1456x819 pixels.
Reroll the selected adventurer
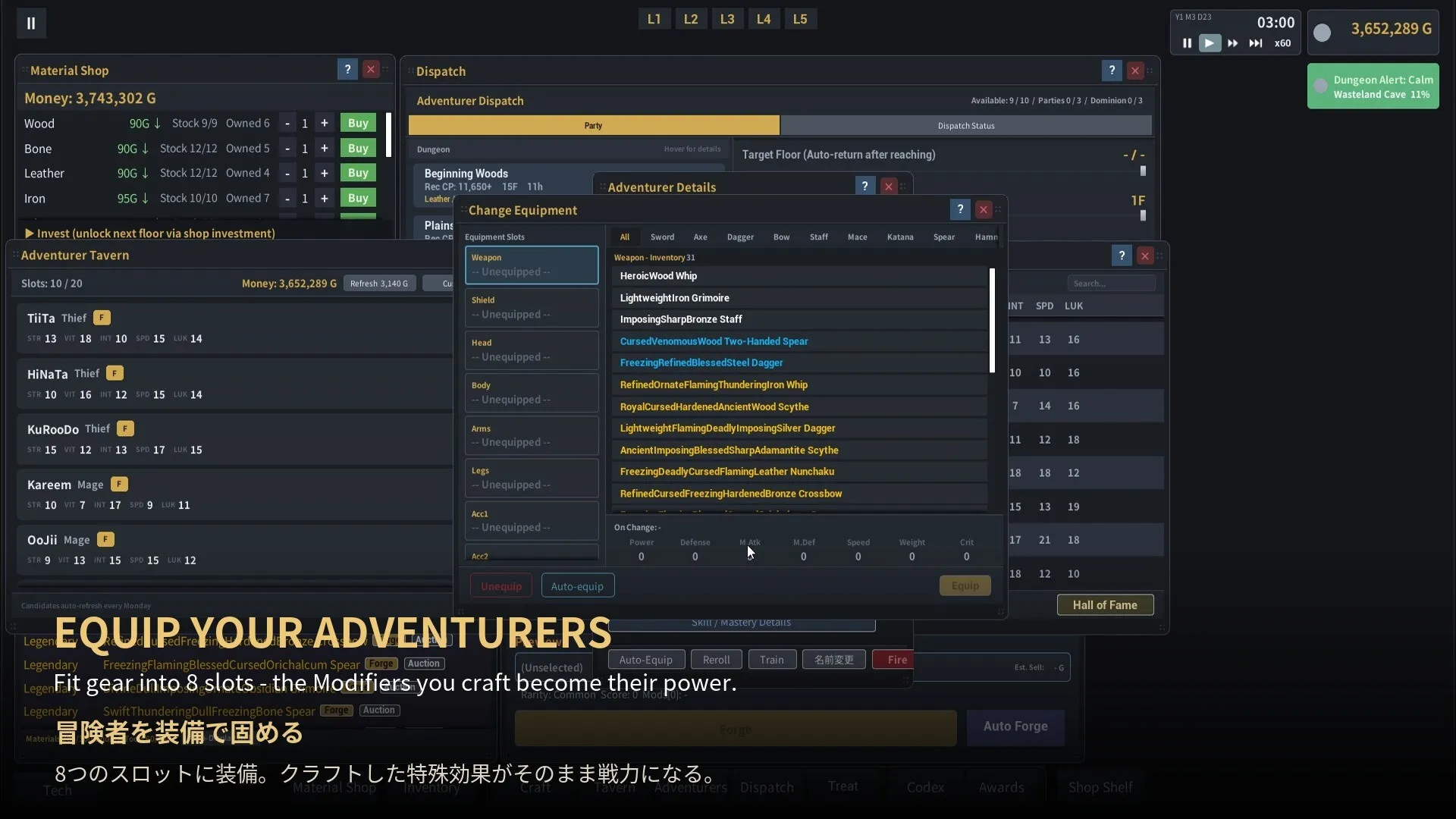tap(716, 659)
